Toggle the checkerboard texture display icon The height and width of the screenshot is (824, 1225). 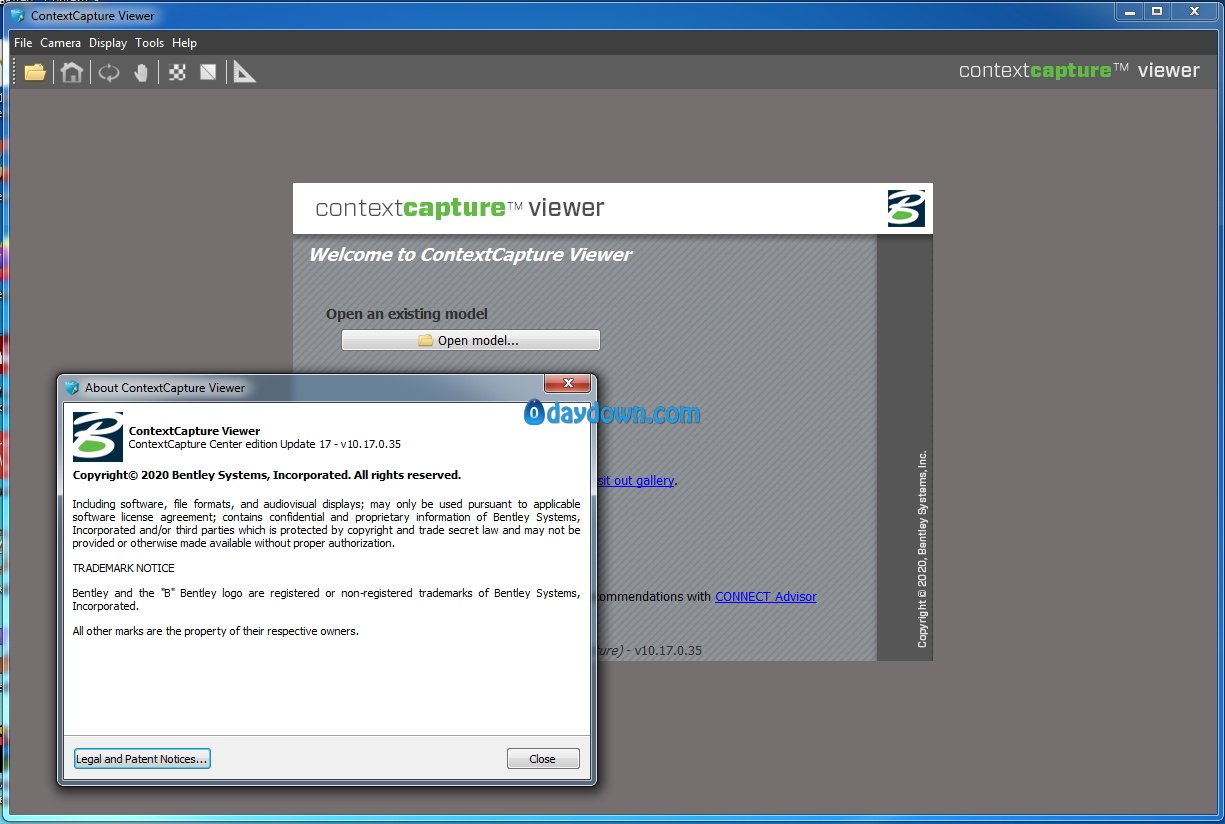[178, 72]
